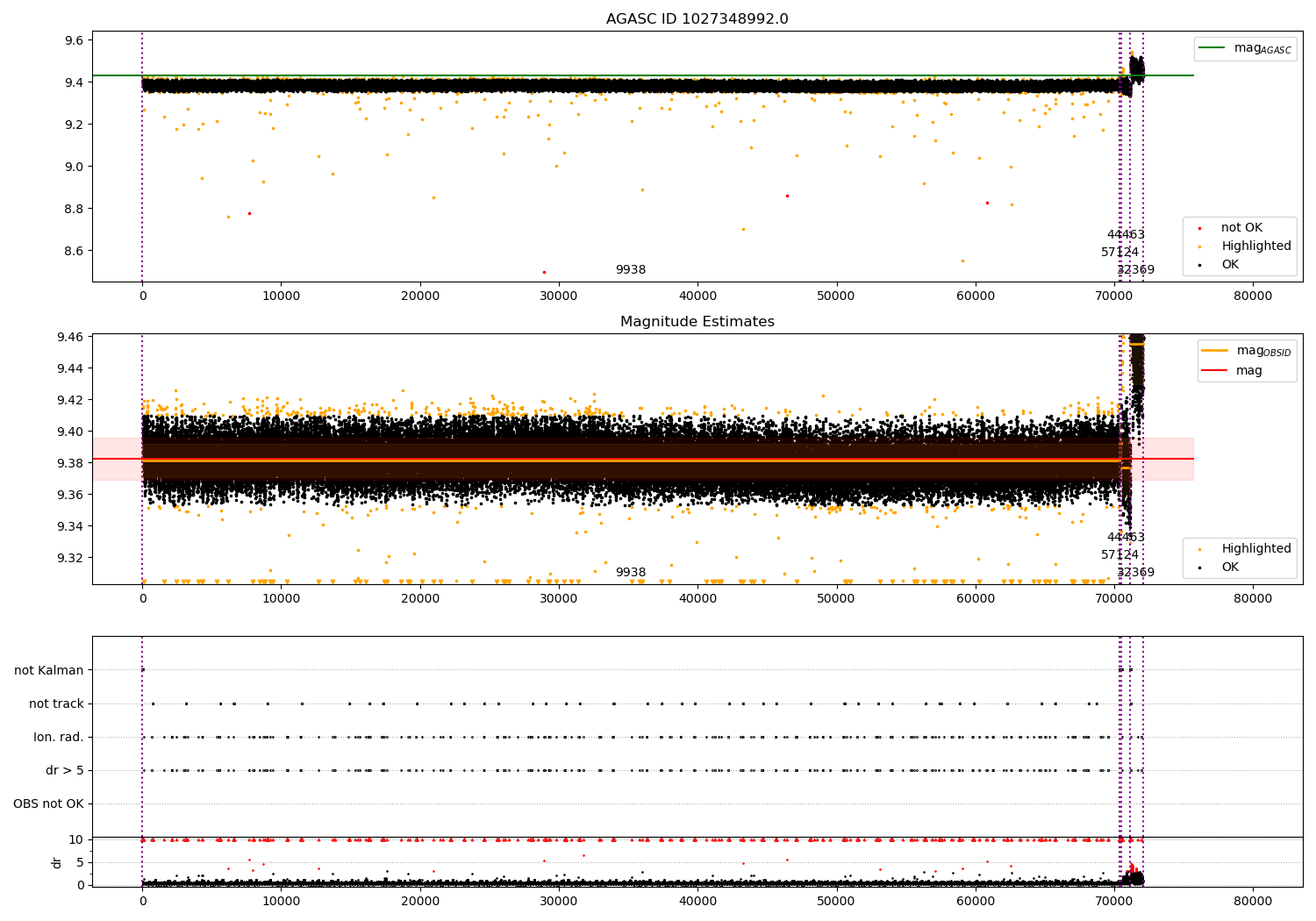
Task: Click 'Highlighted' legend entry in top plot
Action: 1255,246
